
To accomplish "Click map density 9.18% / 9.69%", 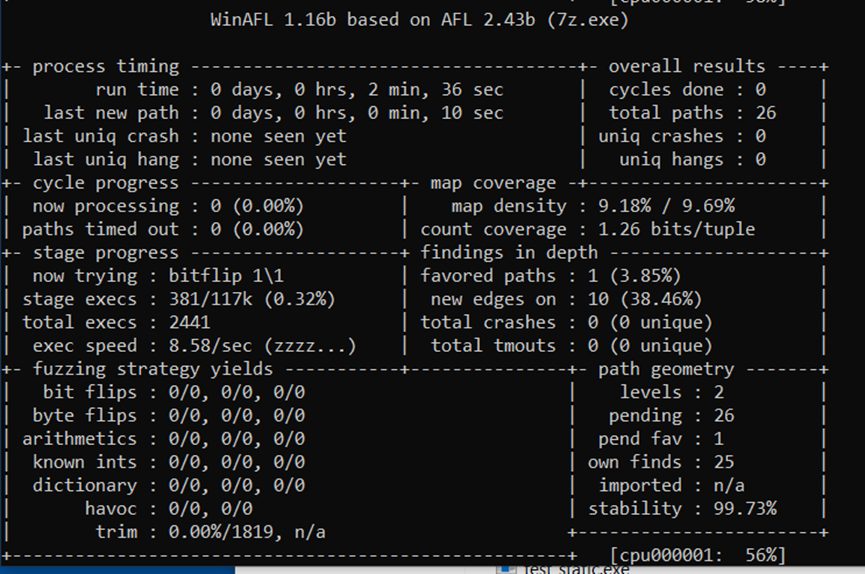I will click(x=666, y=206).
